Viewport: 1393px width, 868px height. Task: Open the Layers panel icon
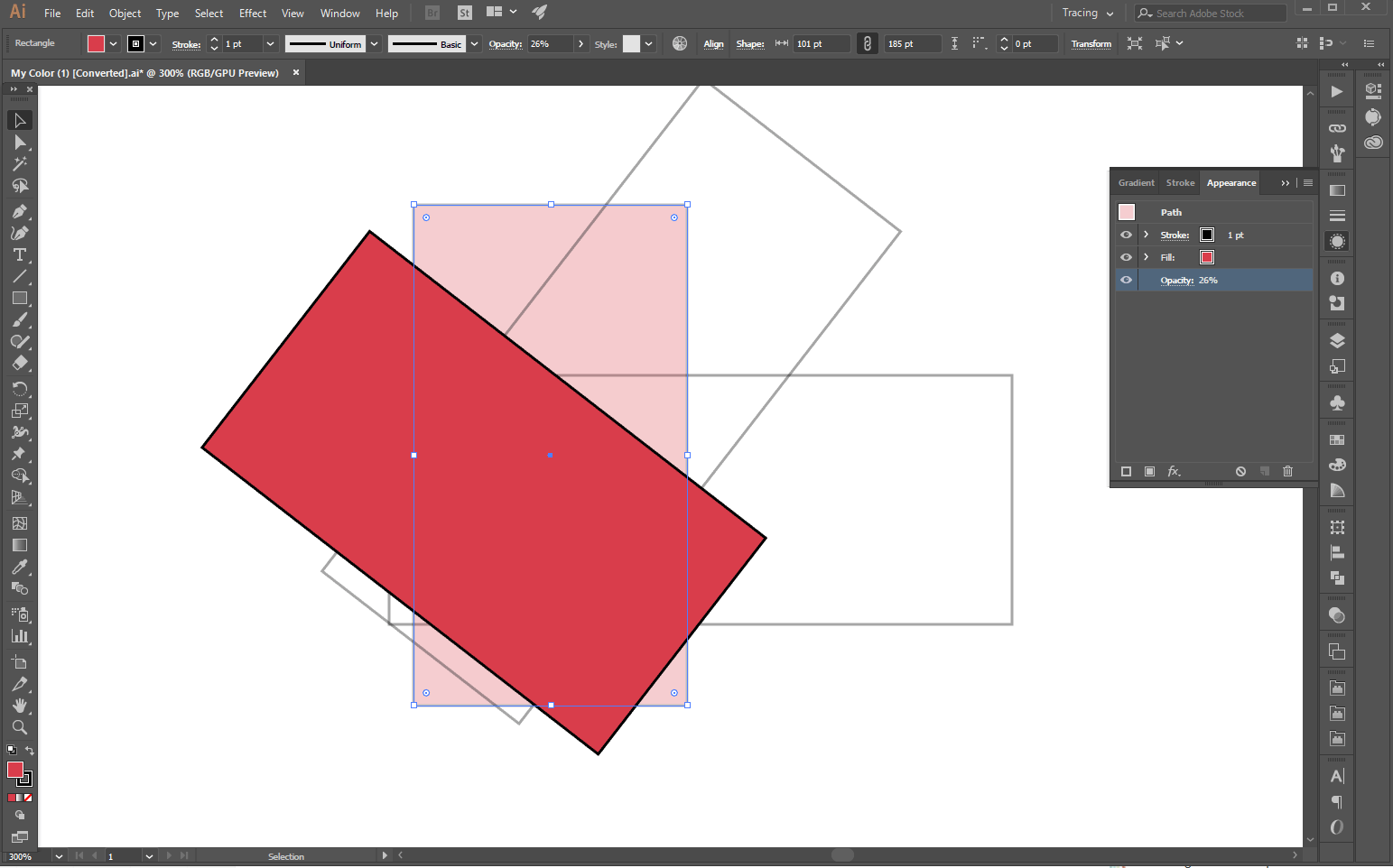click(1337, 341)
